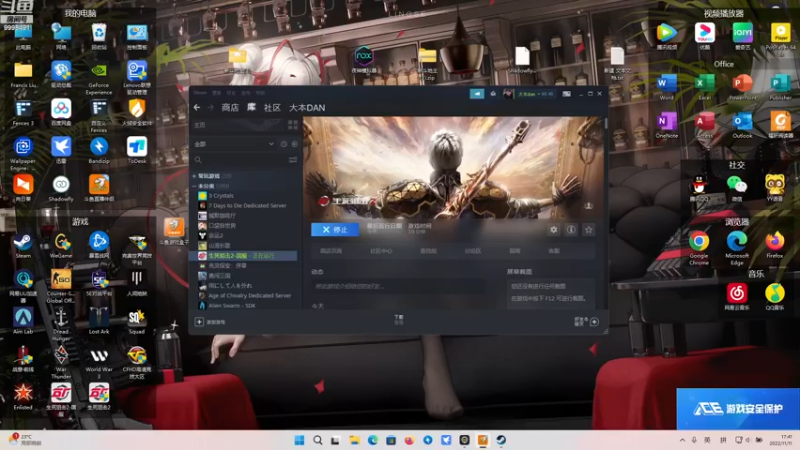Open the WeGame desktop shortcut

(61, 245)
